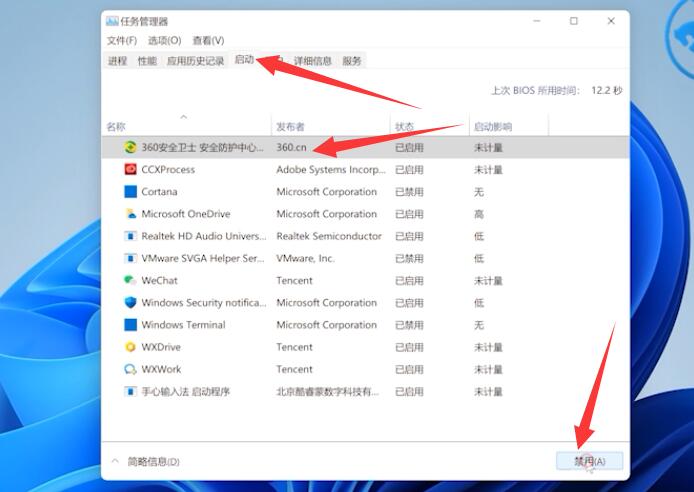Select the 360安全卫士 安全防护中心 entry
Screen dimensions: 694x492
(x=365, y=147)
